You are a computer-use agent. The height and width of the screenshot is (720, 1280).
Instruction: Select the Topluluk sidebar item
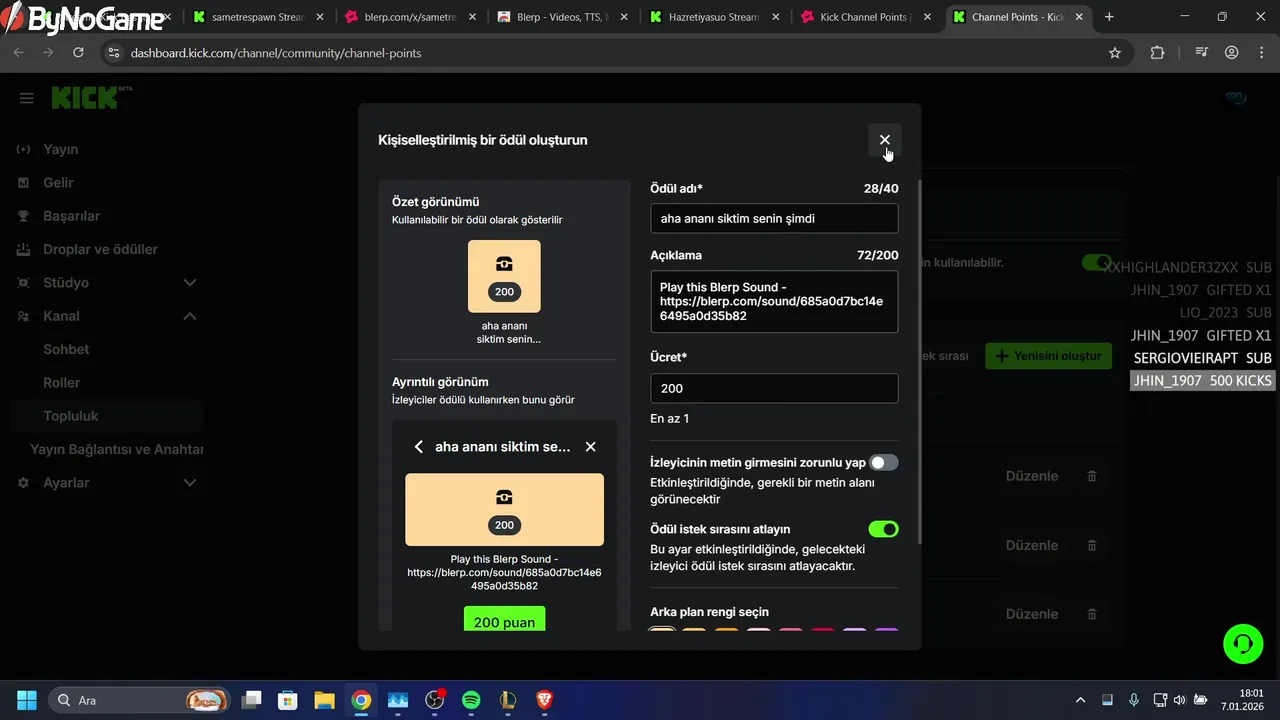[x=107, y=416]
